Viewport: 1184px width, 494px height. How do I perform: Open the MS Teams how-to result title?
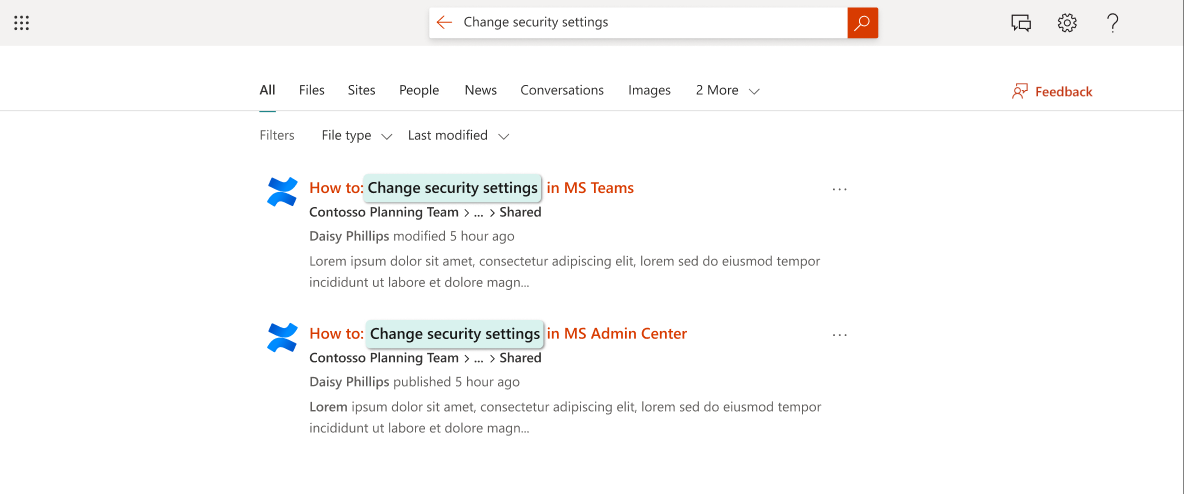point(471,188)
